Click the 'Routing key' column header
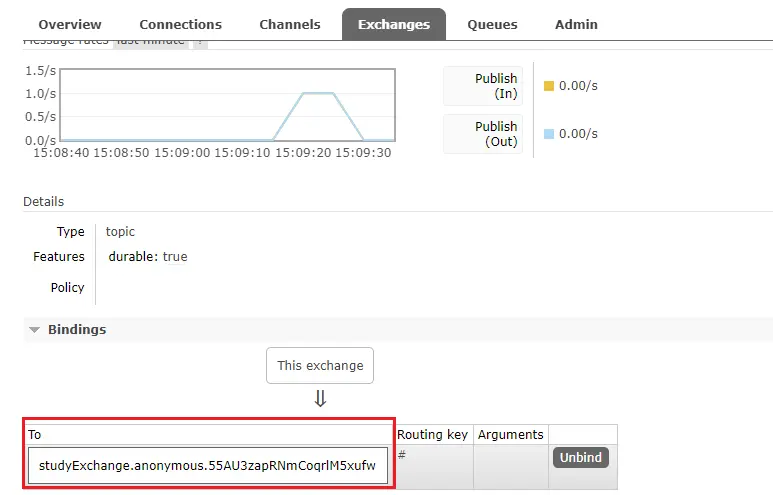Image resolution: width=773 pixels, height=495 pixels. click(432, 434)
